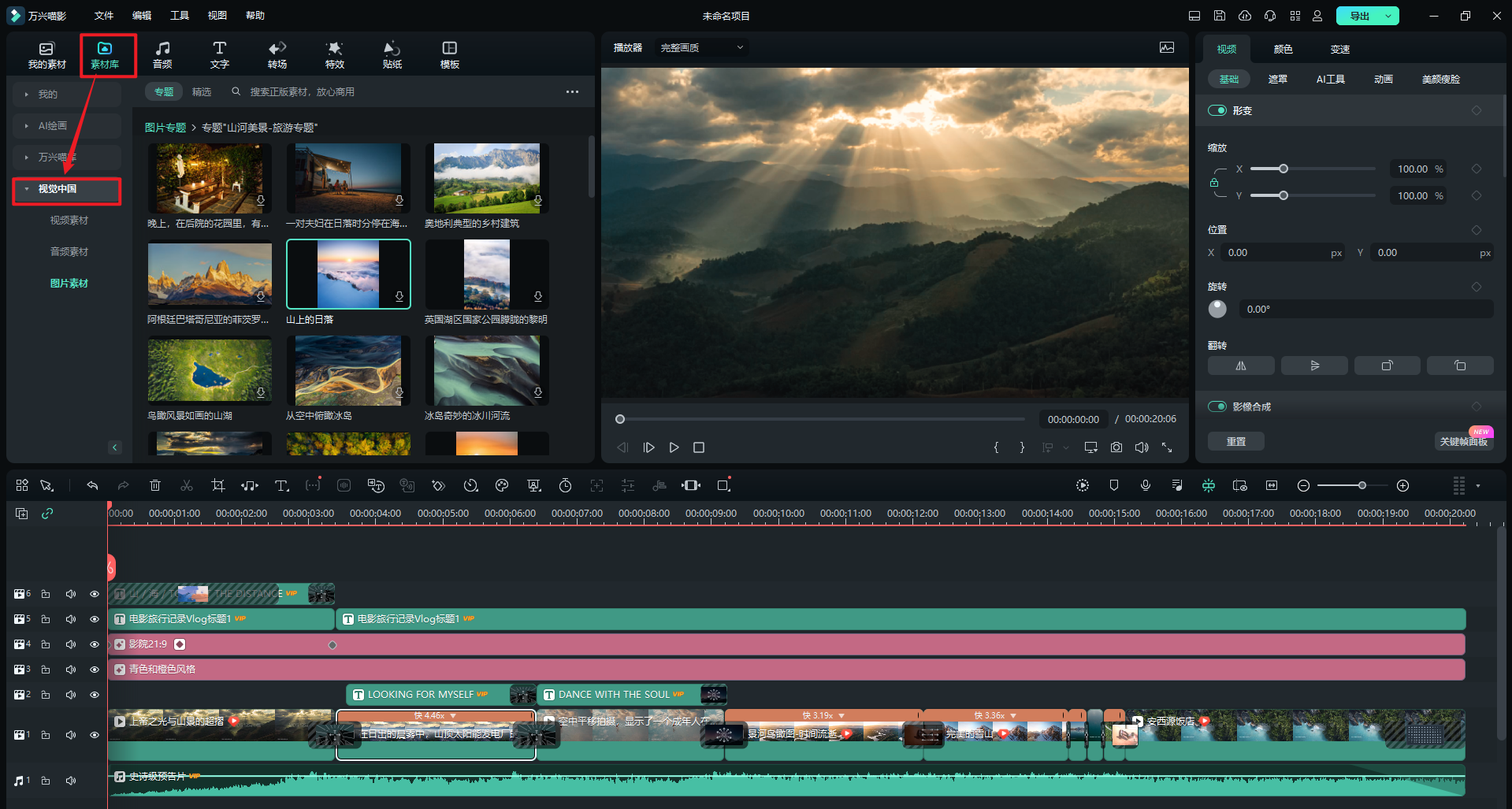Click the delete trash icon in timeline toolbar
The width and height of the screenshot is (1512, 809).
[155, 485]
